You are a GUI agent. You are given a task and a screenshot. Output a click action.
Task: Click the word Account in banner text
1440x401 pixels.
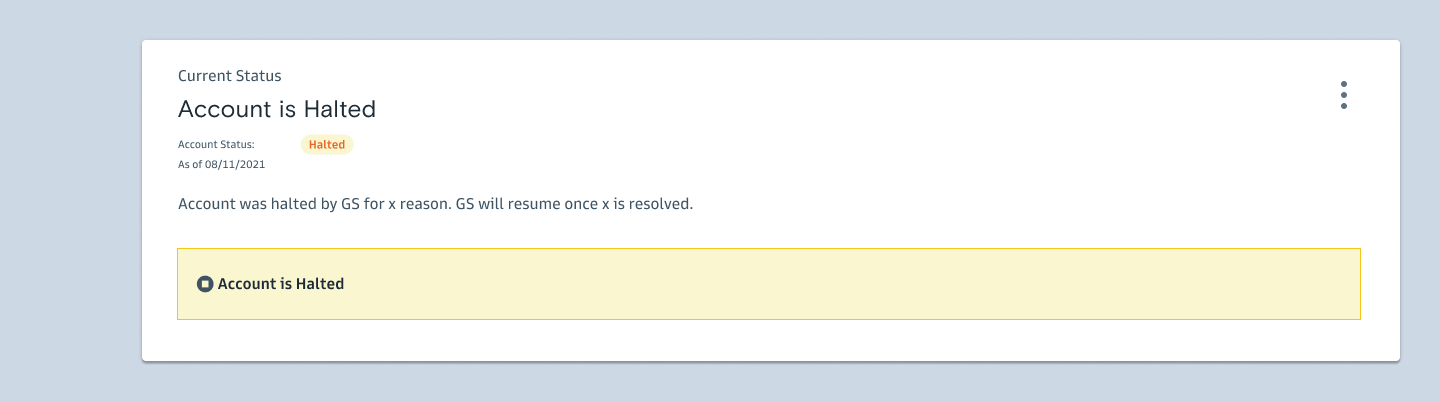click(x=246, y=284)
